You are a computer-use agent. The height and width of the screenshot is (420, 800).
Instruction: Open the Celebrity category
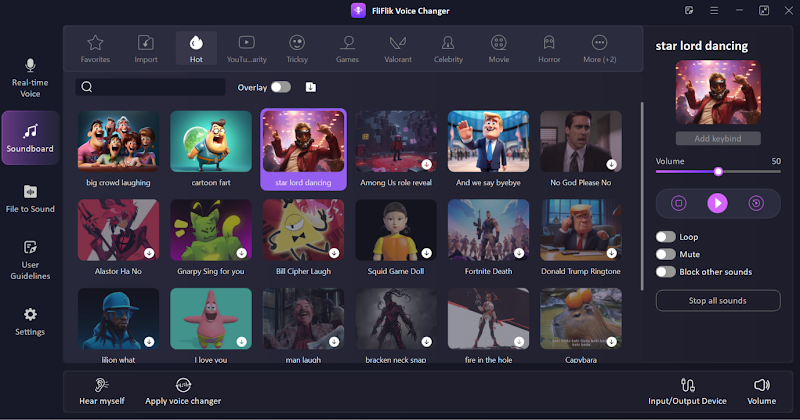pos(448,48)
